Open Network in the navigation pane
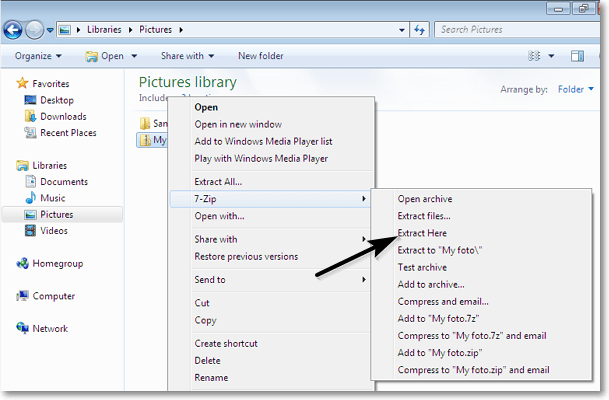This screenshot has width=609, height=400. pos(50,329)
